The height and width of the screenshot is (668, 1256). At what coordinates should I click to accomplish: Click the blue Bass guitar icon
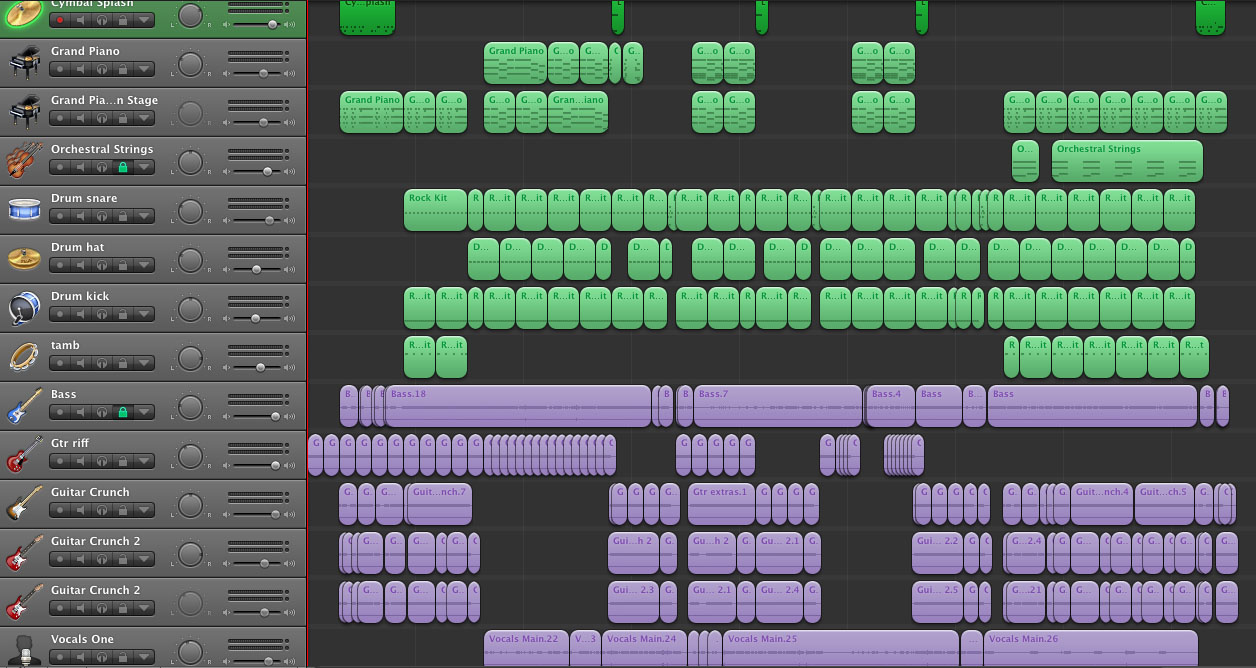(x=24, y=405)
